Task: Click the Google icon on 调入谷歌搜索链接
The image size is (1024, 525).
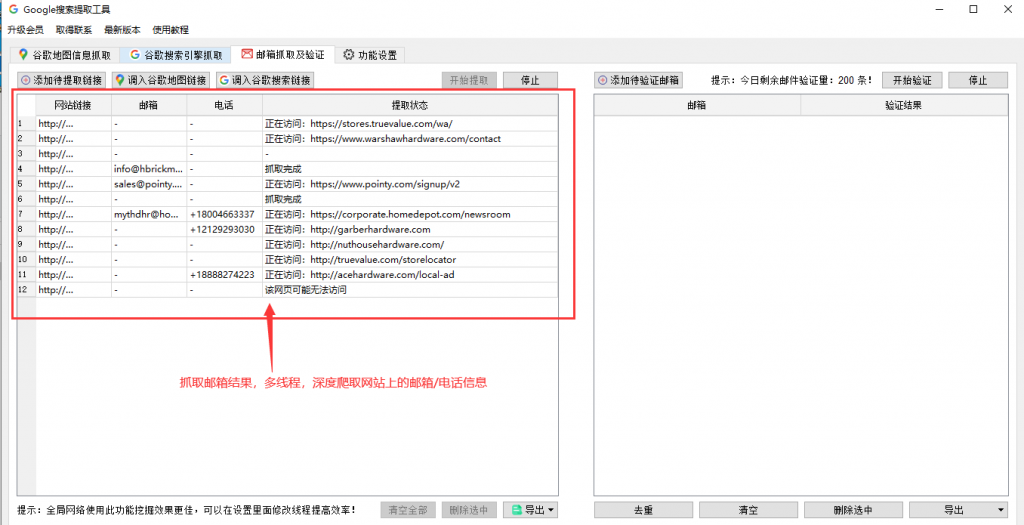Action: 225,80
